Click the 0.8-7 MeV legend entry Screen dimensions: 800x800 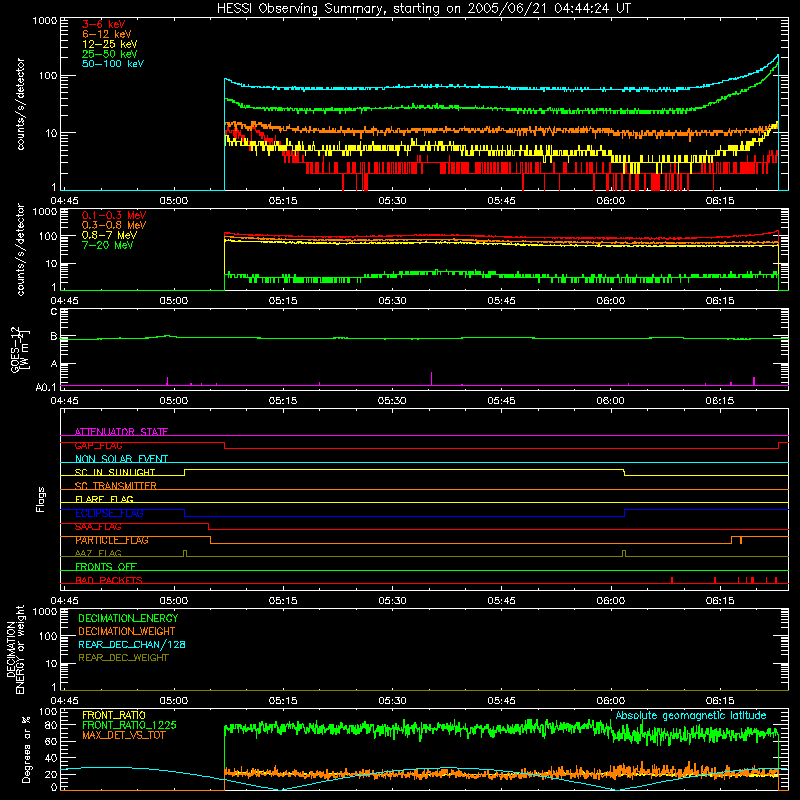(109, 235)
